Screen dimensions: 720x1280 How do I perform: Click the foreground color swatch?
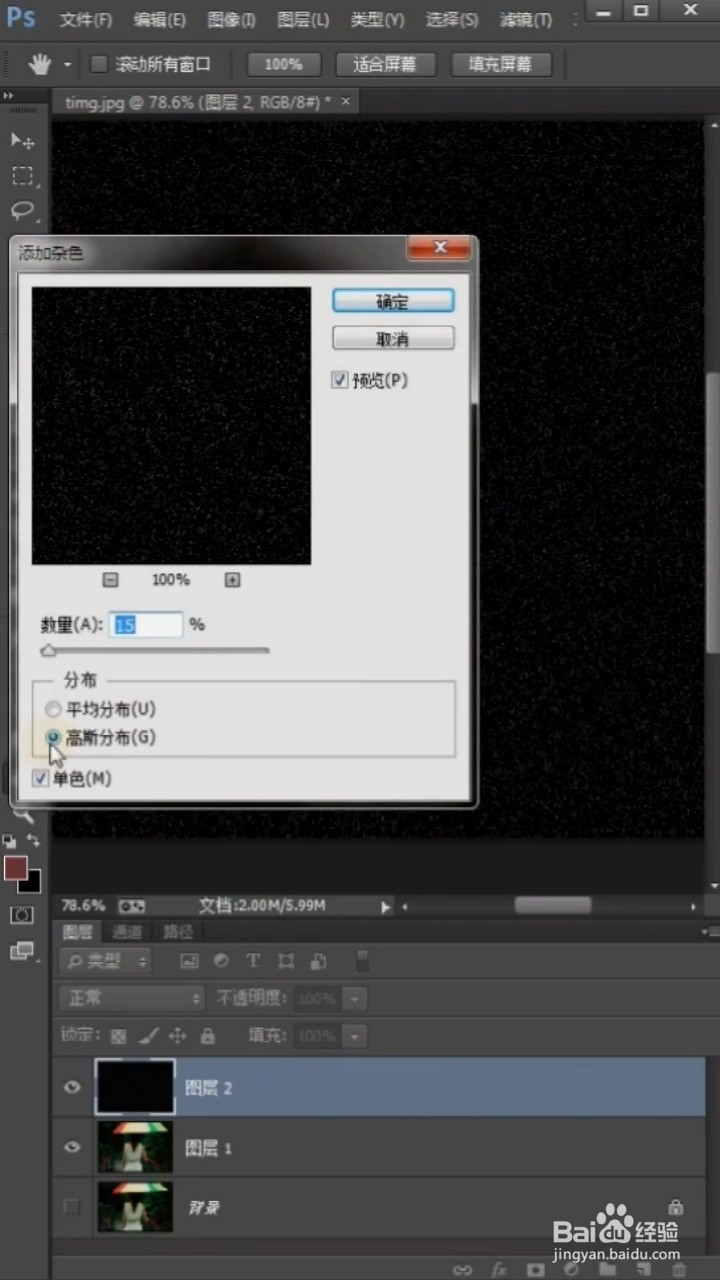(x=14, y=867)
